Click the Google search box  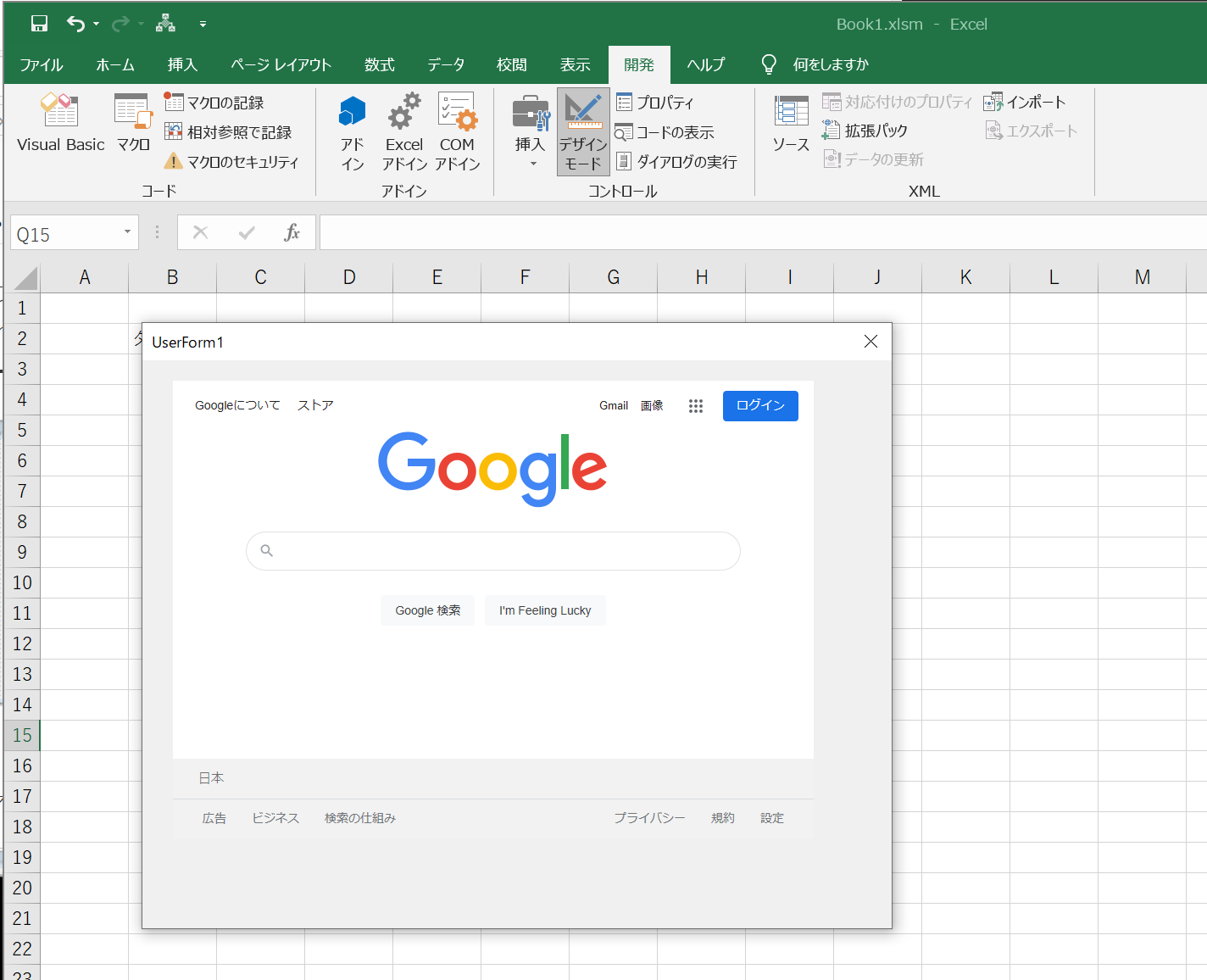(x=493, y=551)
